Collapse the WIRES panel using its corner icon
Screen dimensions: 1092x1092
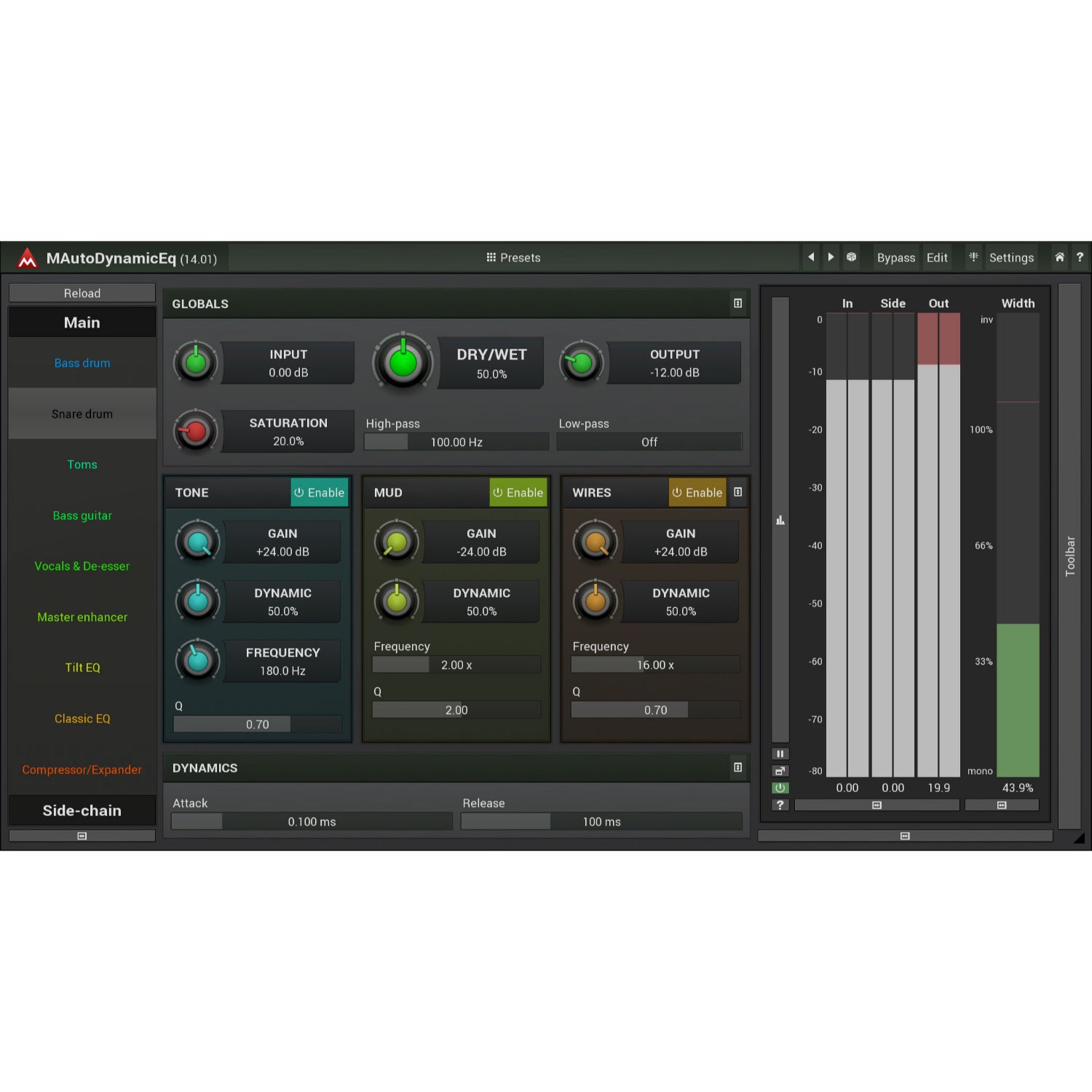tap(737, 492)
